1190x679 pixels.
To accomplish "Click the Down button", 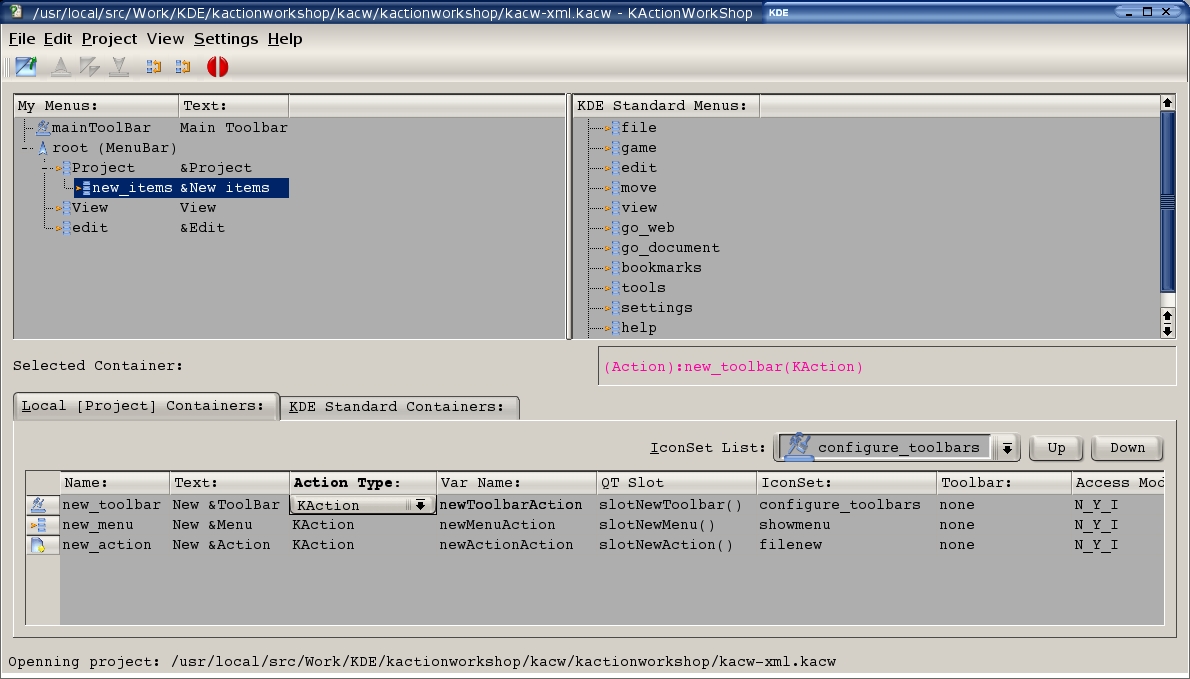I will click(1127, 448).
